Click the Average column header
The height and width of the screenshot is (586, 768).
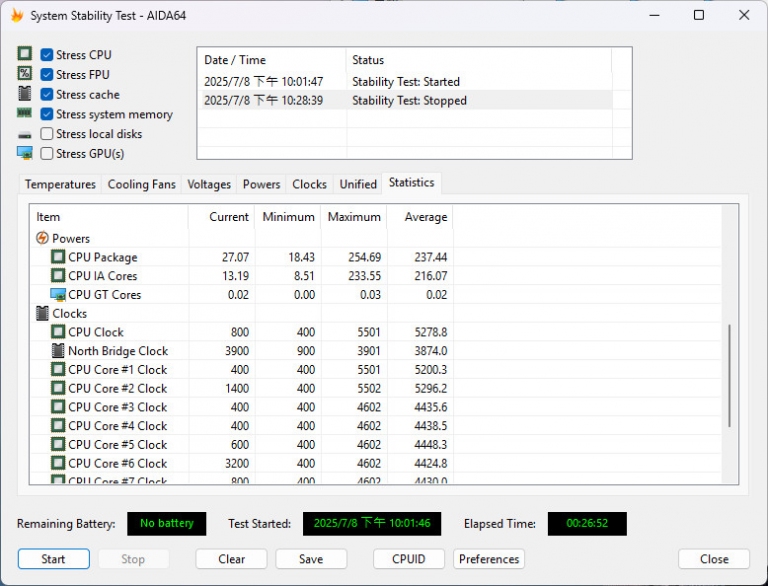[420, 217]
